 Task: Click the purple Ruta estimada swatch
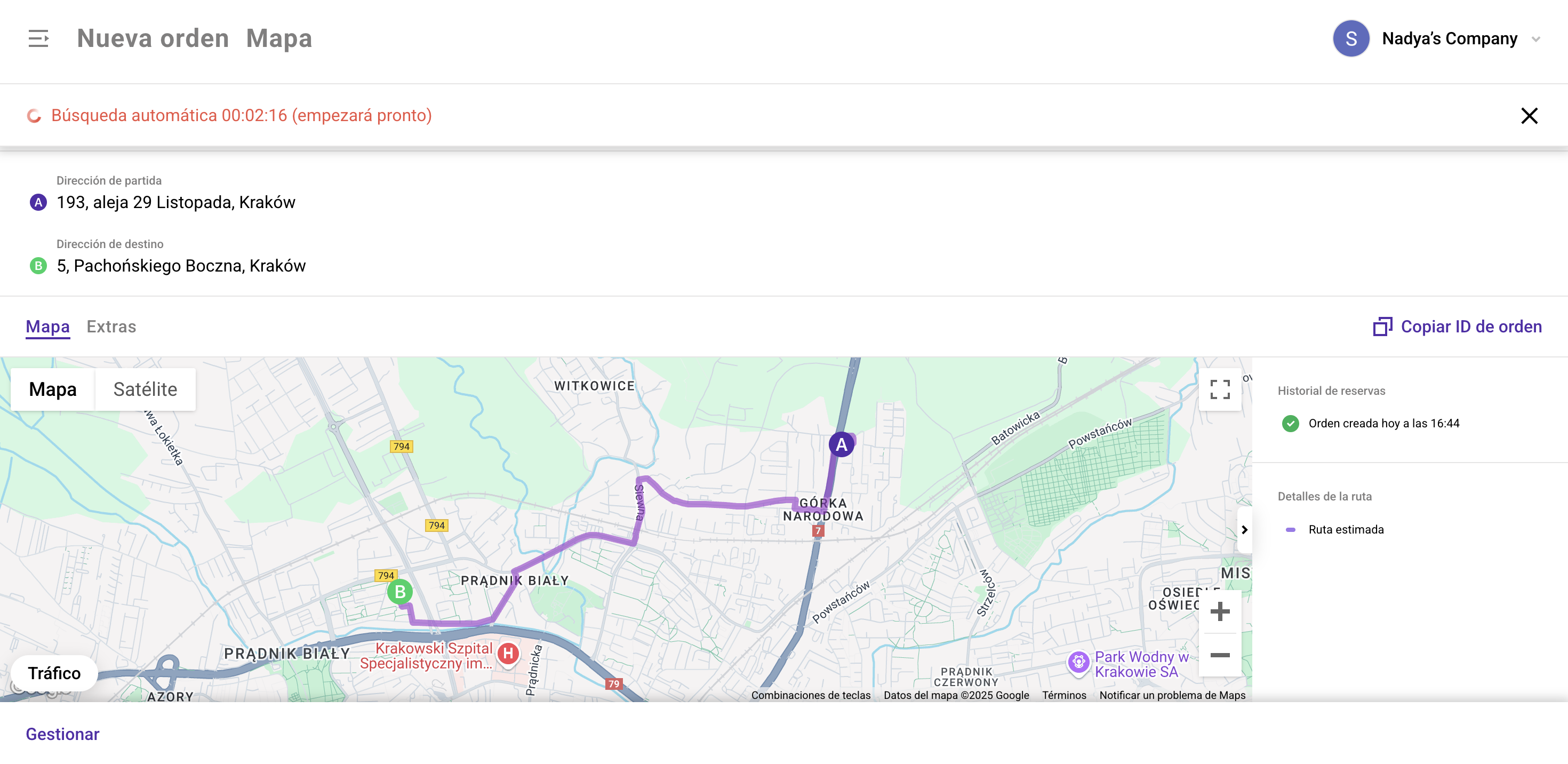(x=1290, y=530)
